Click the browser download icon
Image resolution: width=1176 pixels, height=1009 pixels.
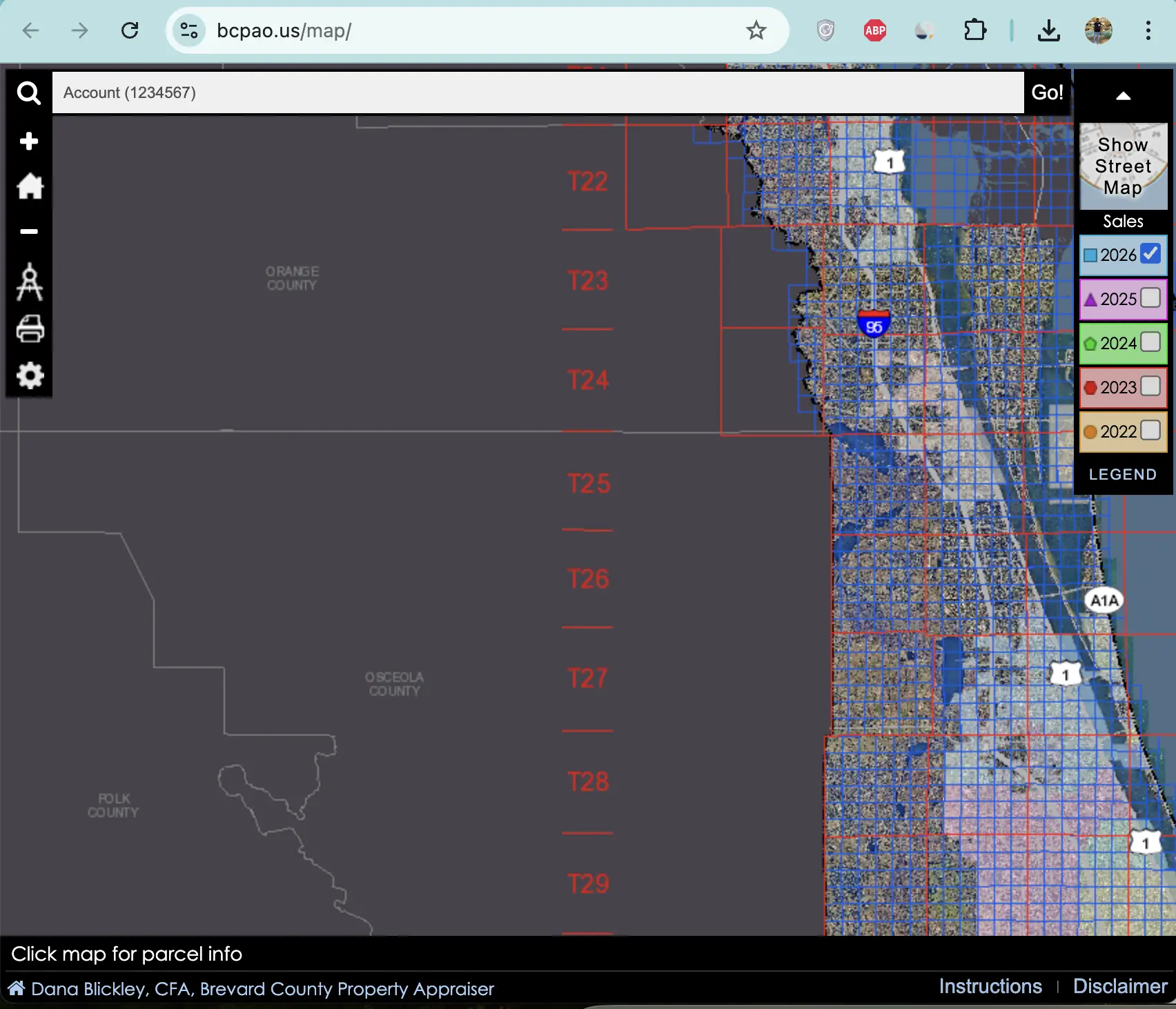pyautogui.click(x=1048, y=30)
